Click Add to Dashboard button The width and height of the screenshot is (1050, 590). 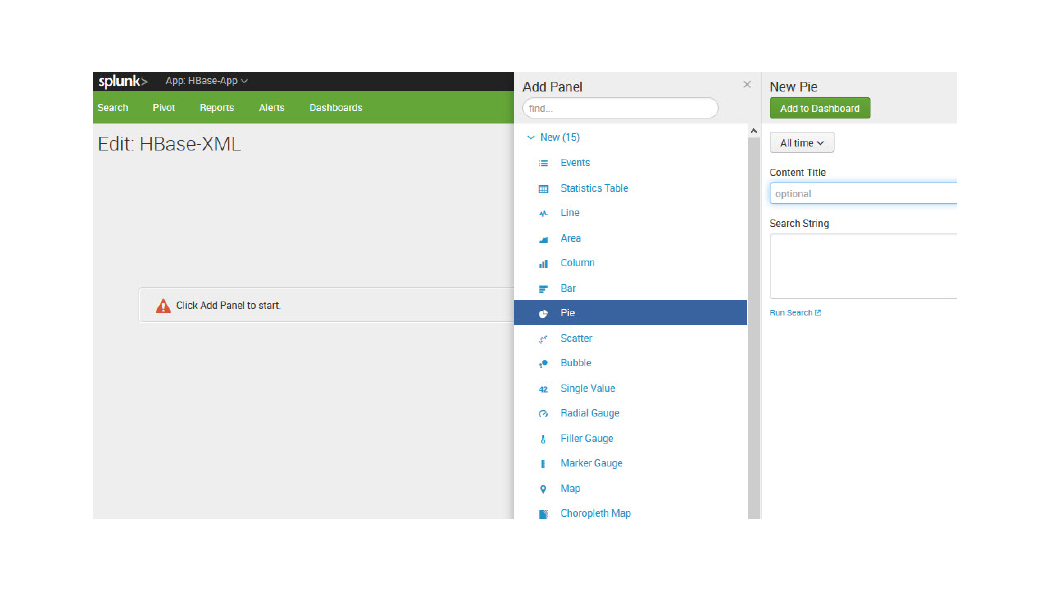(x=819, y=108)
